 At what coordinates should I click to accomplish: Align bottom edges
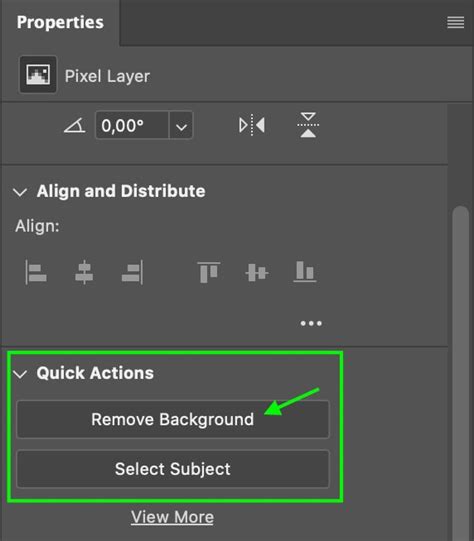(x=305, y=272)
